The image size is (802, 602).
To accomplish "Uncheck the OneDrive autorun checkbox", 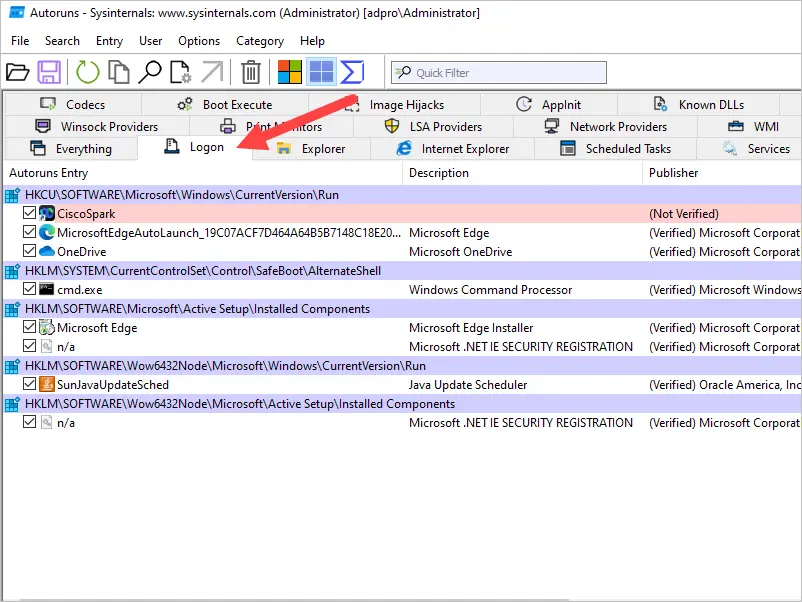I will click(30, 251).
